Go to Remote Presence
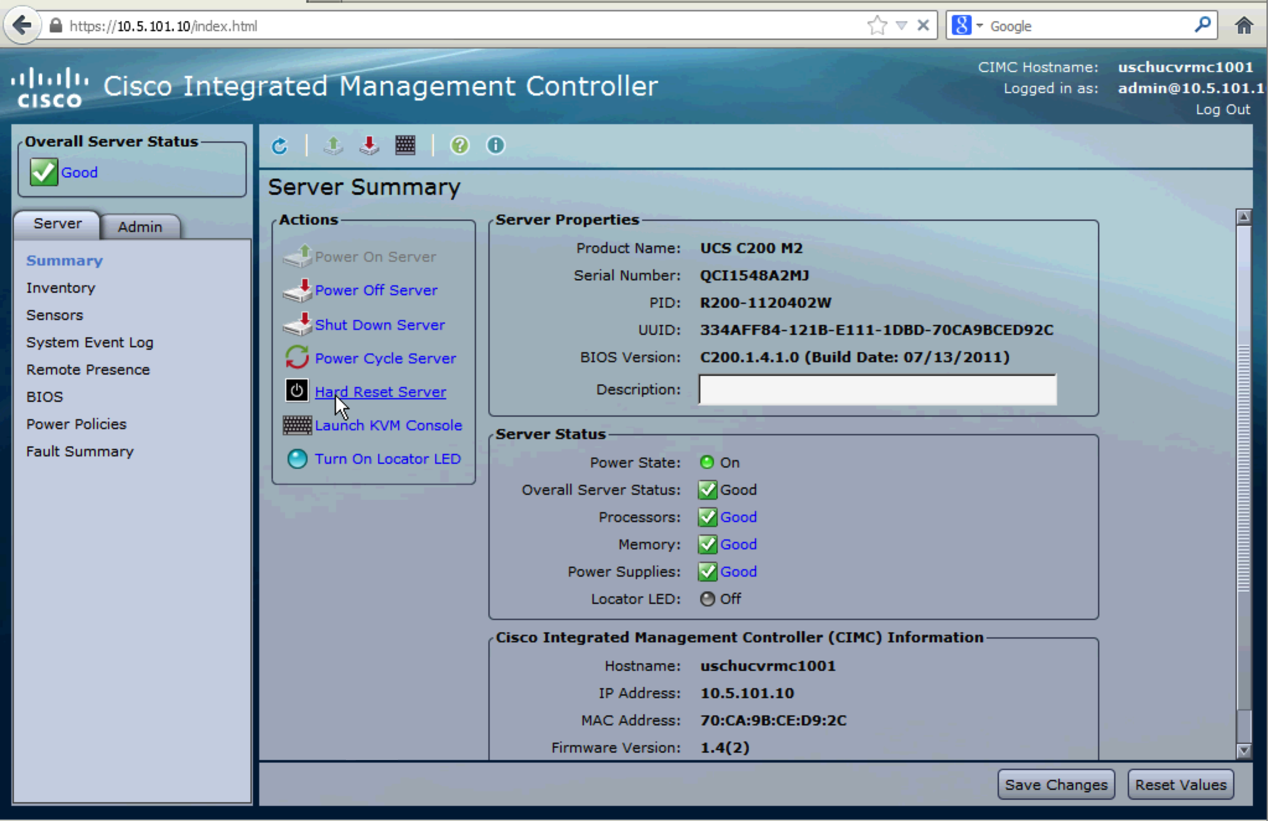 [88, 370]
